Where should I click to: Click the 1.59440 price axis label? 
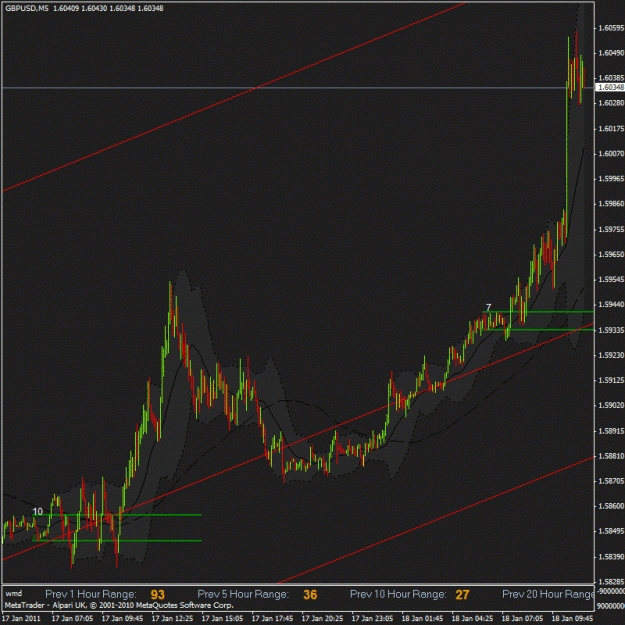point(611,305)
